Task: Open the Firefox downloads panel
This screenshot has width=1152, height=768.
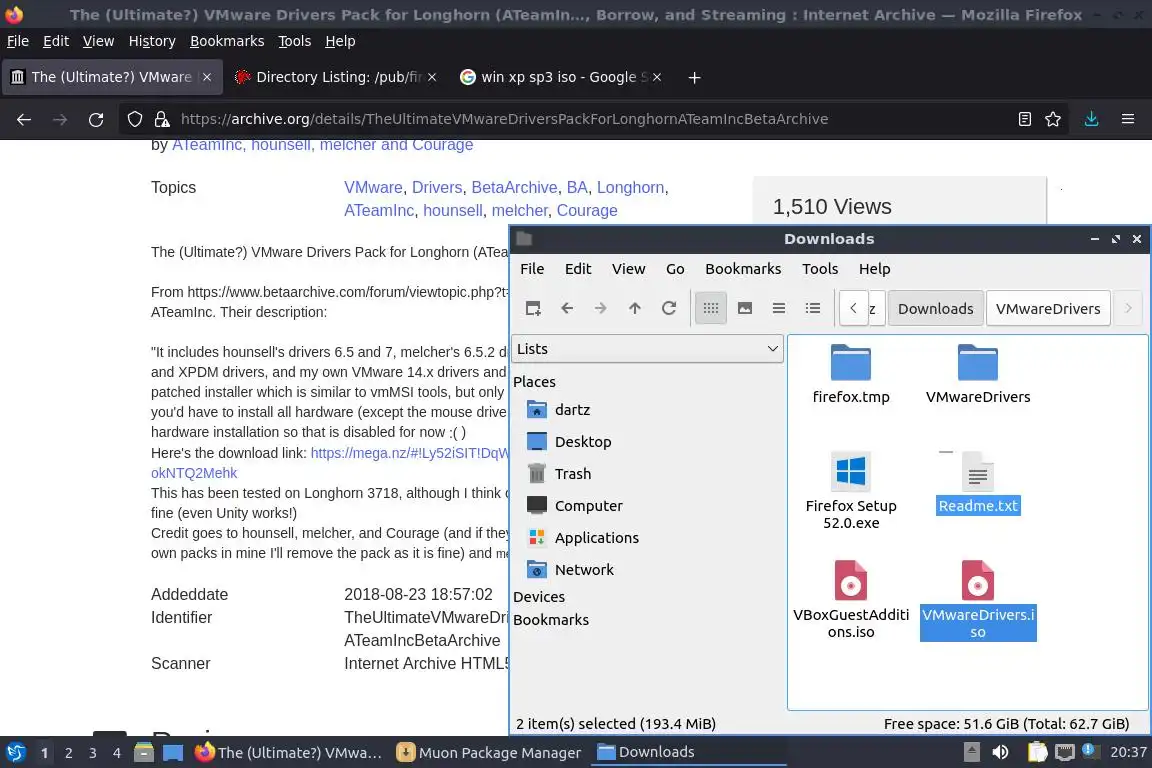Action: (x=1092, y=119)
